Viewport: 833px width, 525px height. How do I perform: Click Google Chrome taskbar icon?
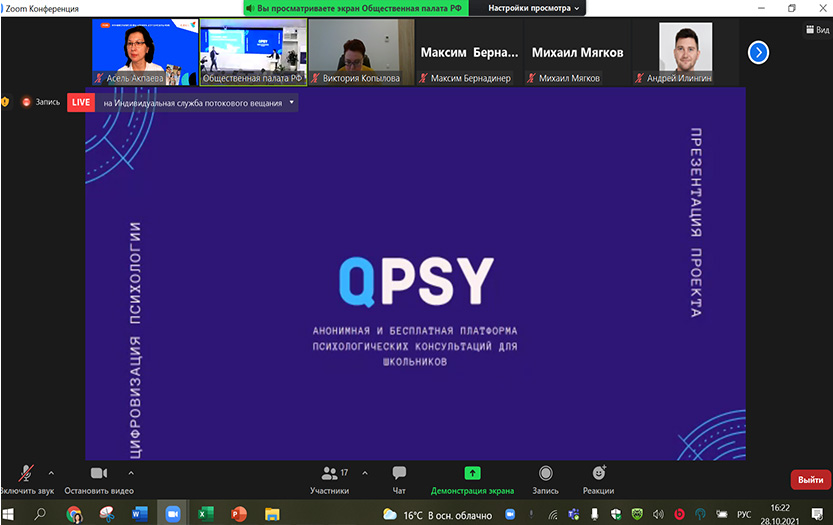click(73, 514)
